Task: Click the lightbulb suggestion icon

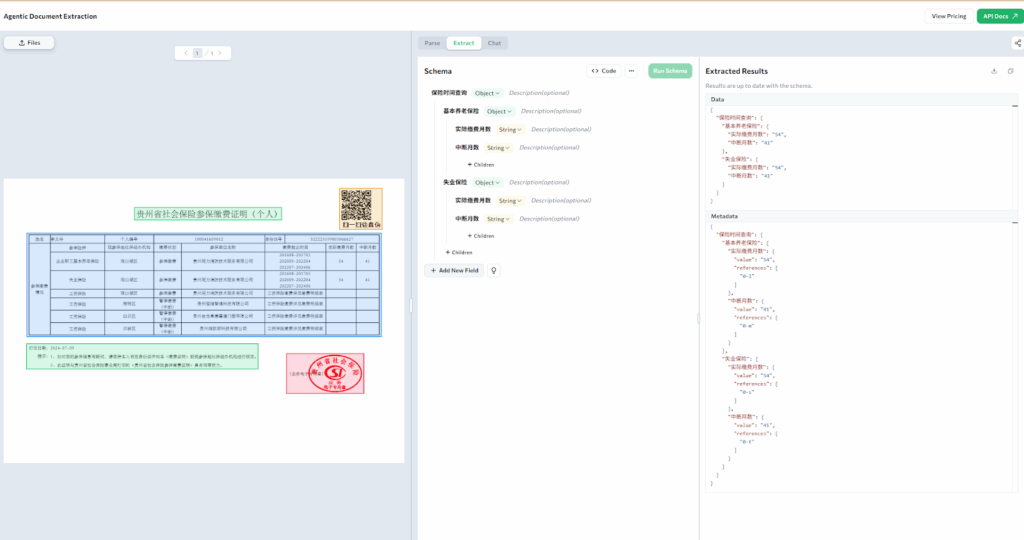Action: click(x=493, y=270)
